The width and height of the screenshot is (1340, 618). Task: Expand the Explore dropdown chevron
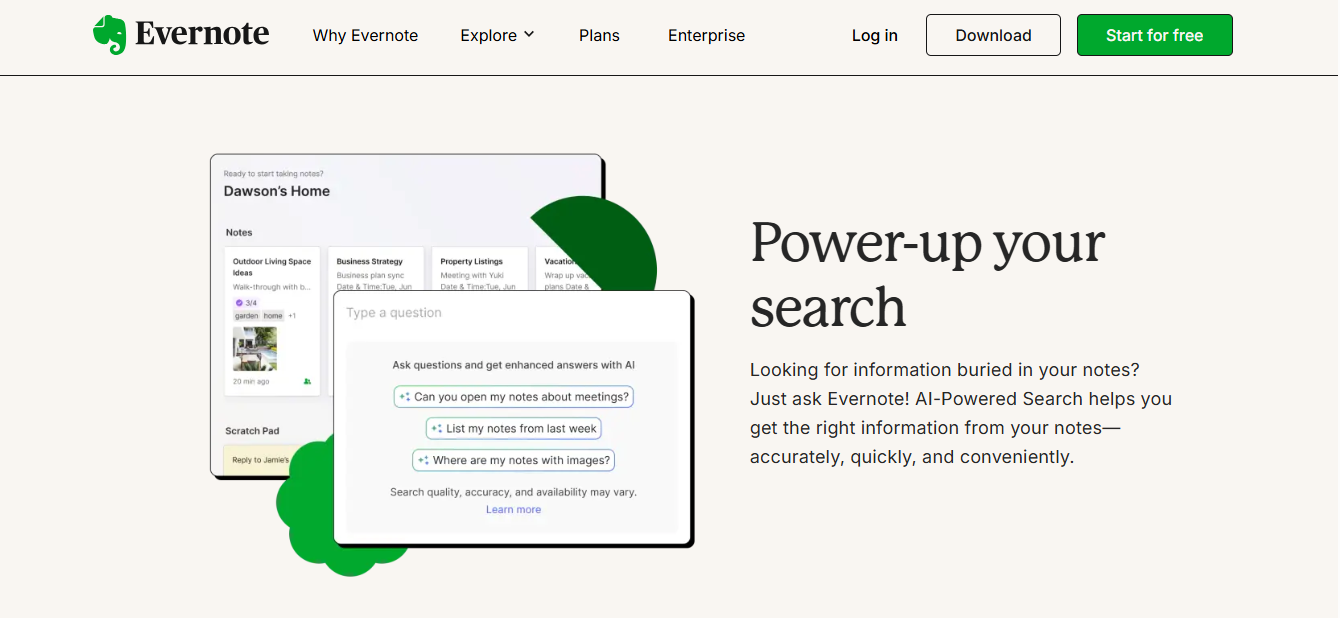[529, 35]
